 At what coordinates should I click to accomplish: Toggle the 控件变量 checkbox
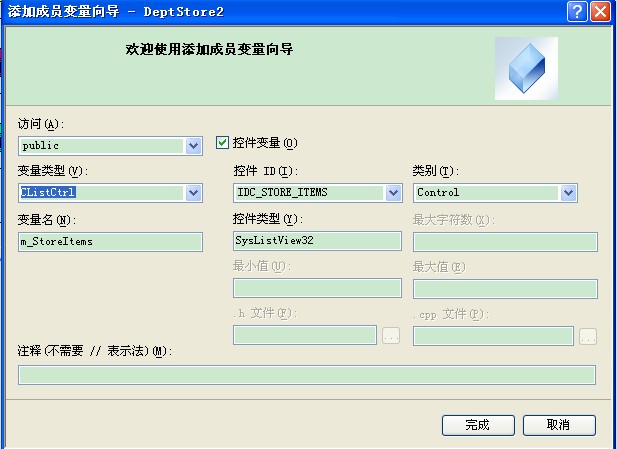pyautogui.click(x=222, y=142)
